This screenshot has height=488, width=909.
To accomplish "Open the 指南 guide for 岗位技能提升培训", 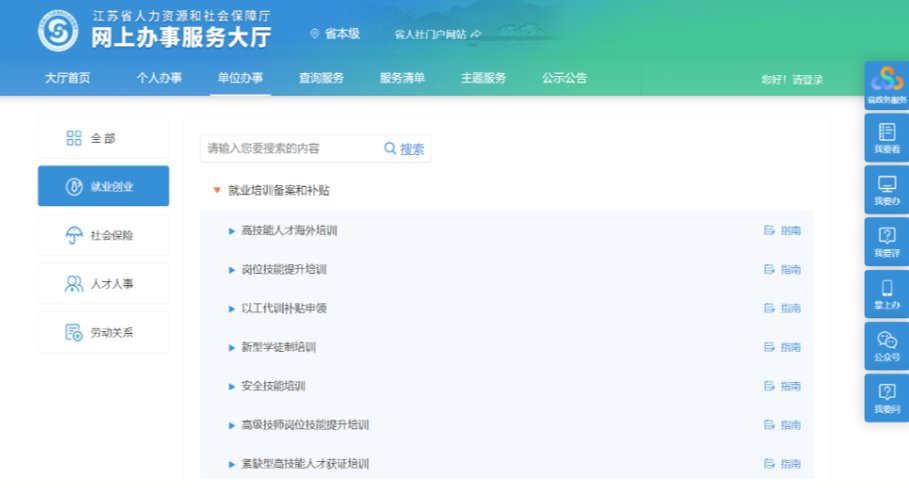I will pyautogui.click(x=783, y=270).
